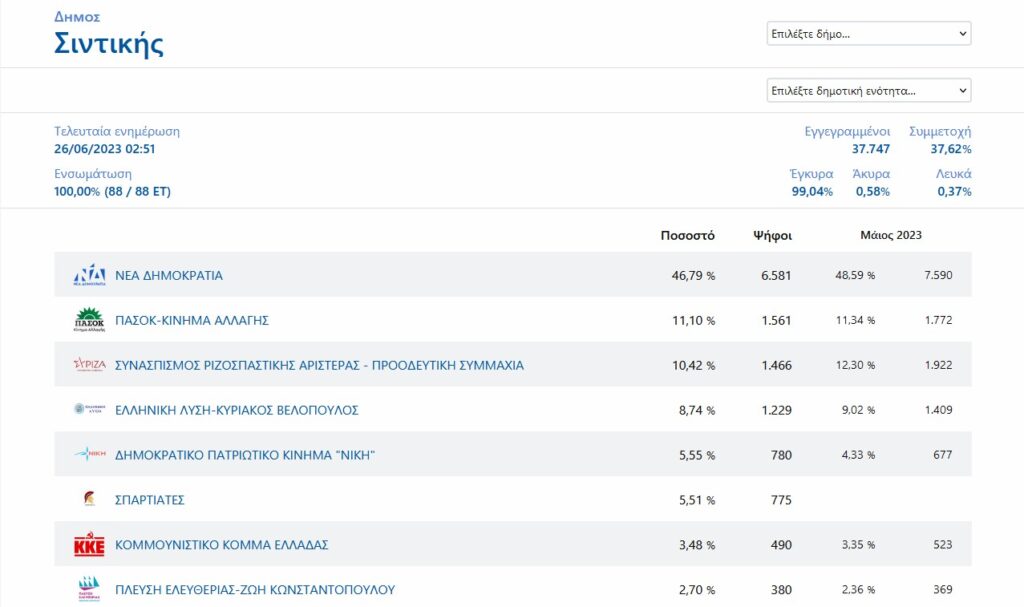Open the ΝΕΑ ΔΗΜΟΚΡΑΤΙΑ party link
1024x607 pixels.
tap(169, 275)
